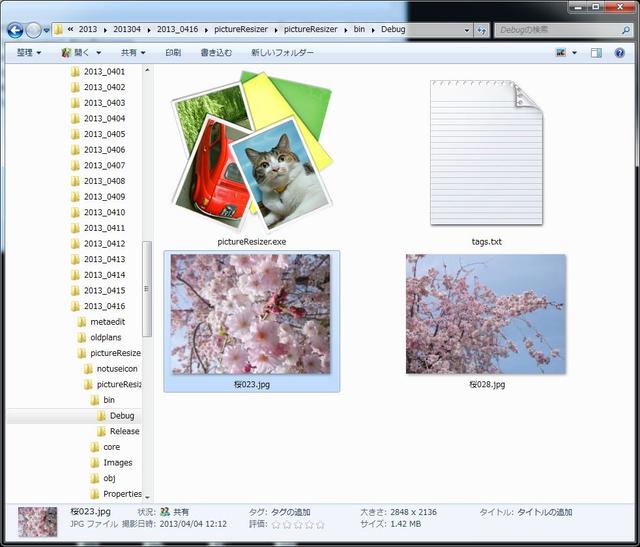Viewport: 640px width, 547px height.
Task: Open the help question mark icon
Action: (x=620, y=52)
